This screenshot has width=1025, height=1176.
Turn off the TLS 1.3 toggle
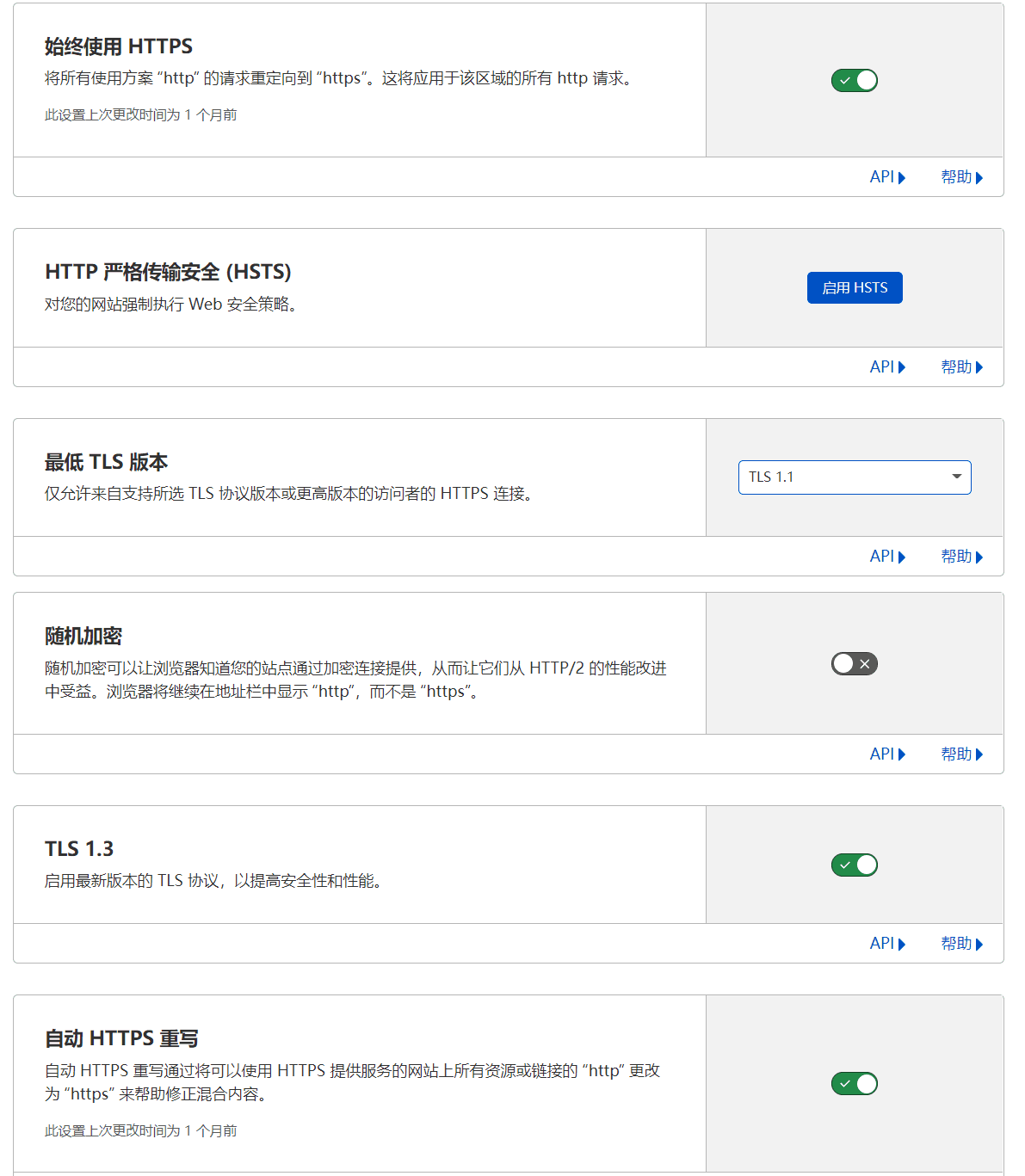coord(854,865)
